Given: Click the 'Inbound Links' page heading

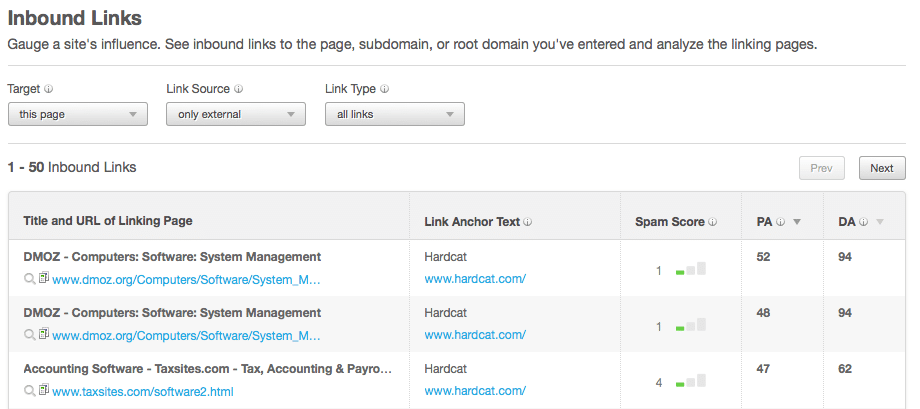Looking at the screenshot, I should pyautogui.click(x=75, y=18).
